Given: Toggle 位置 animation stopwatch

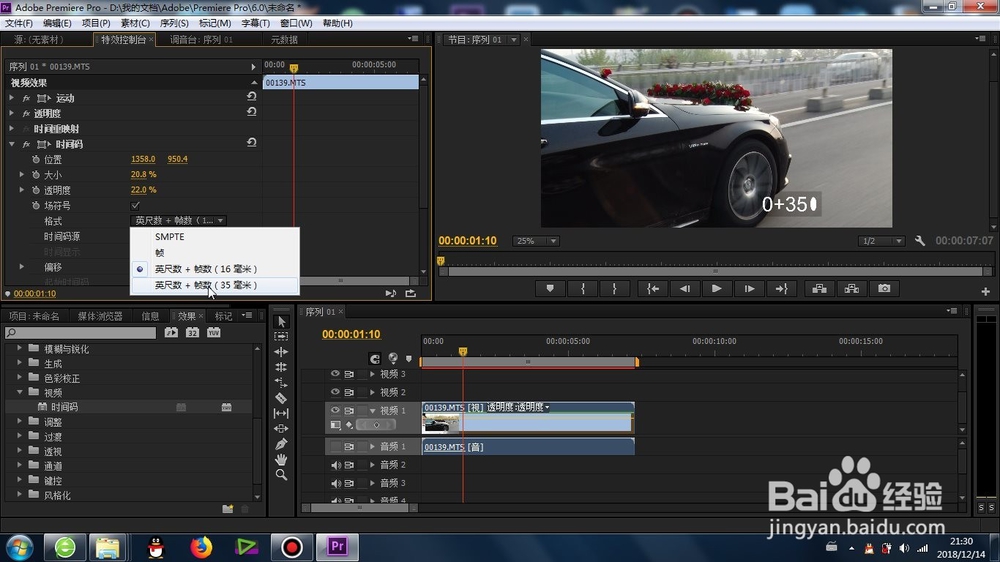Looking at the screenshot, I should tap(36, 159).
